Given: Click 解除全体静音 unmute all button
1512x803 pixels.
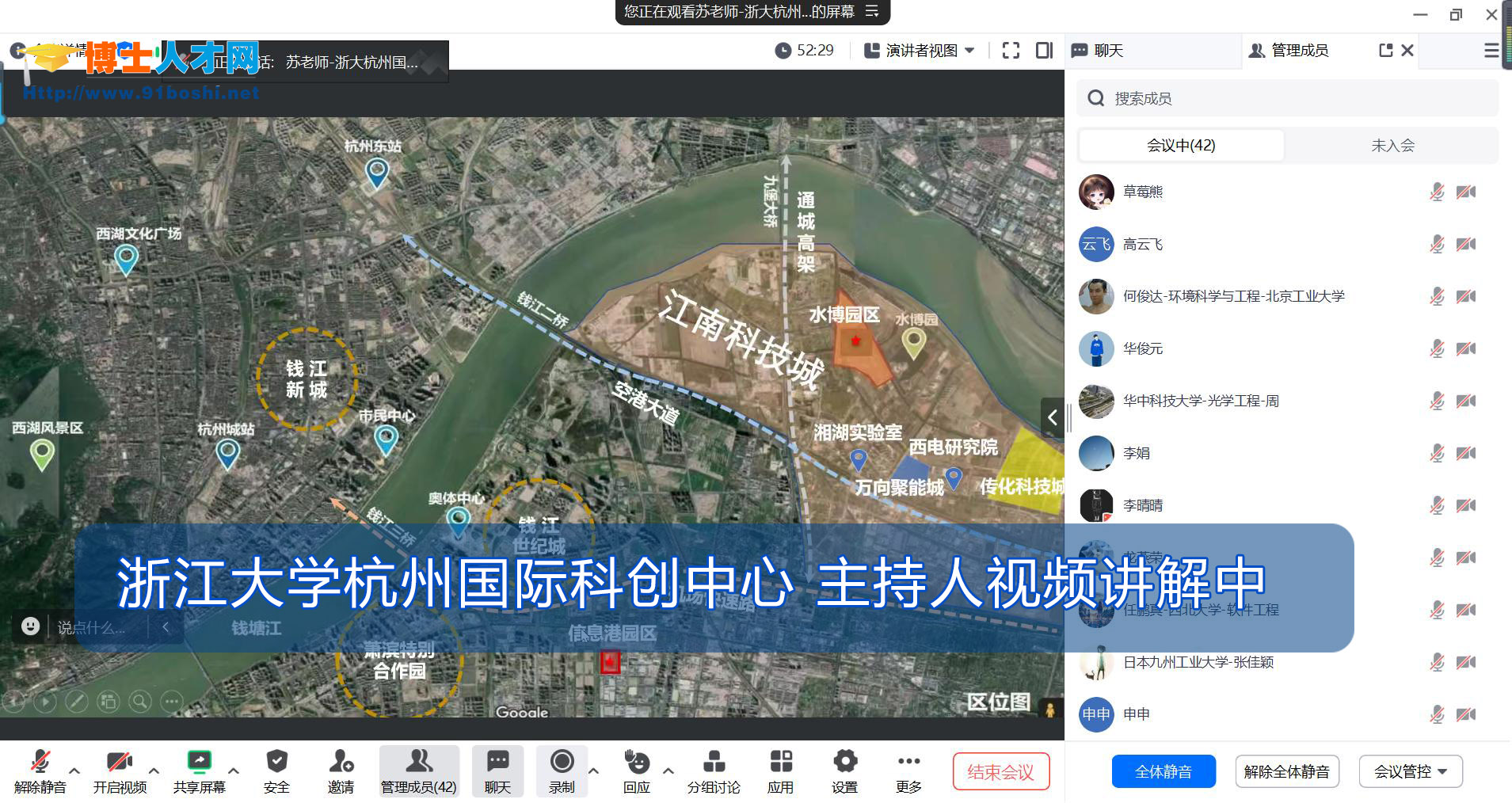Looking at the screenshot, I should [x=1287, y=771].
